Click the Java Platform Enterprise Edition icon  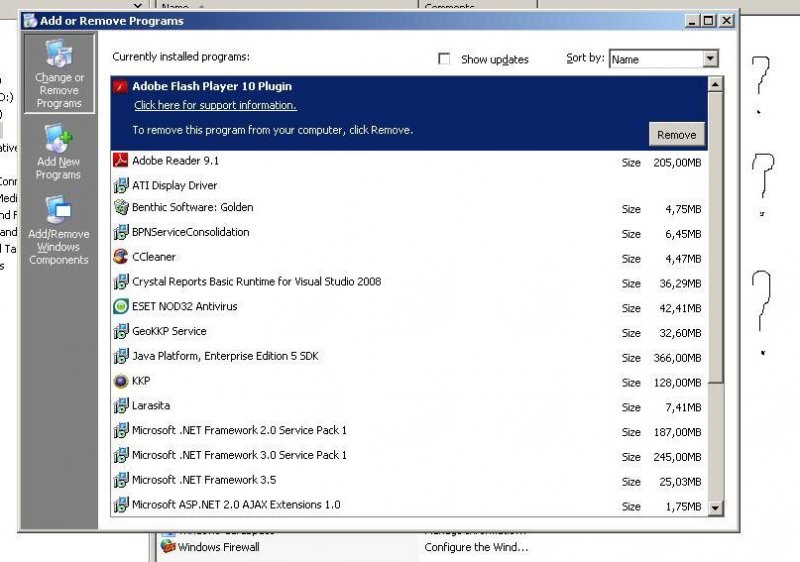point(120,356)
